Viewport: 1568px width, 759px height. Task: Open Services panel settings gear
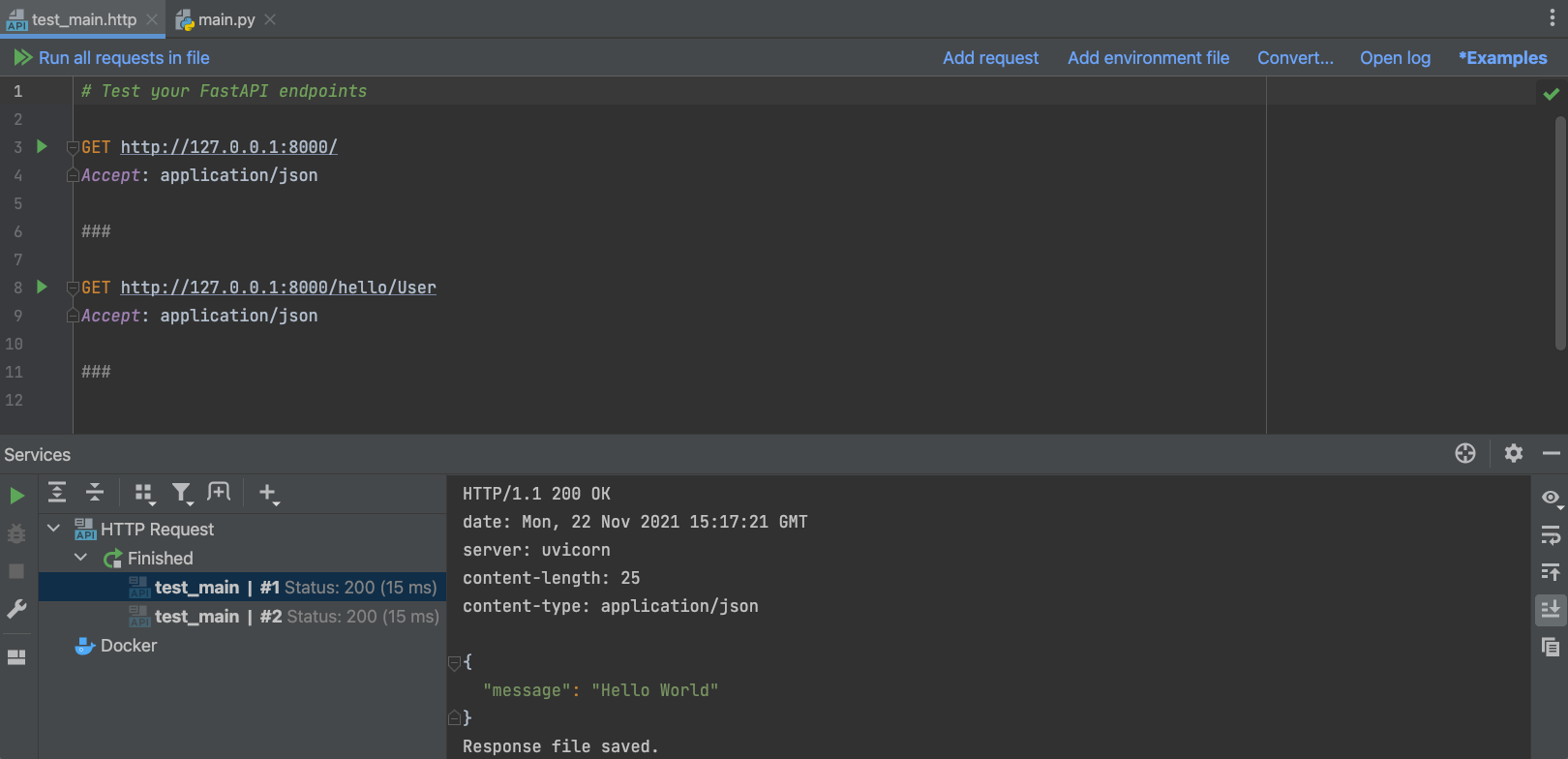(x=1514, y=453)
